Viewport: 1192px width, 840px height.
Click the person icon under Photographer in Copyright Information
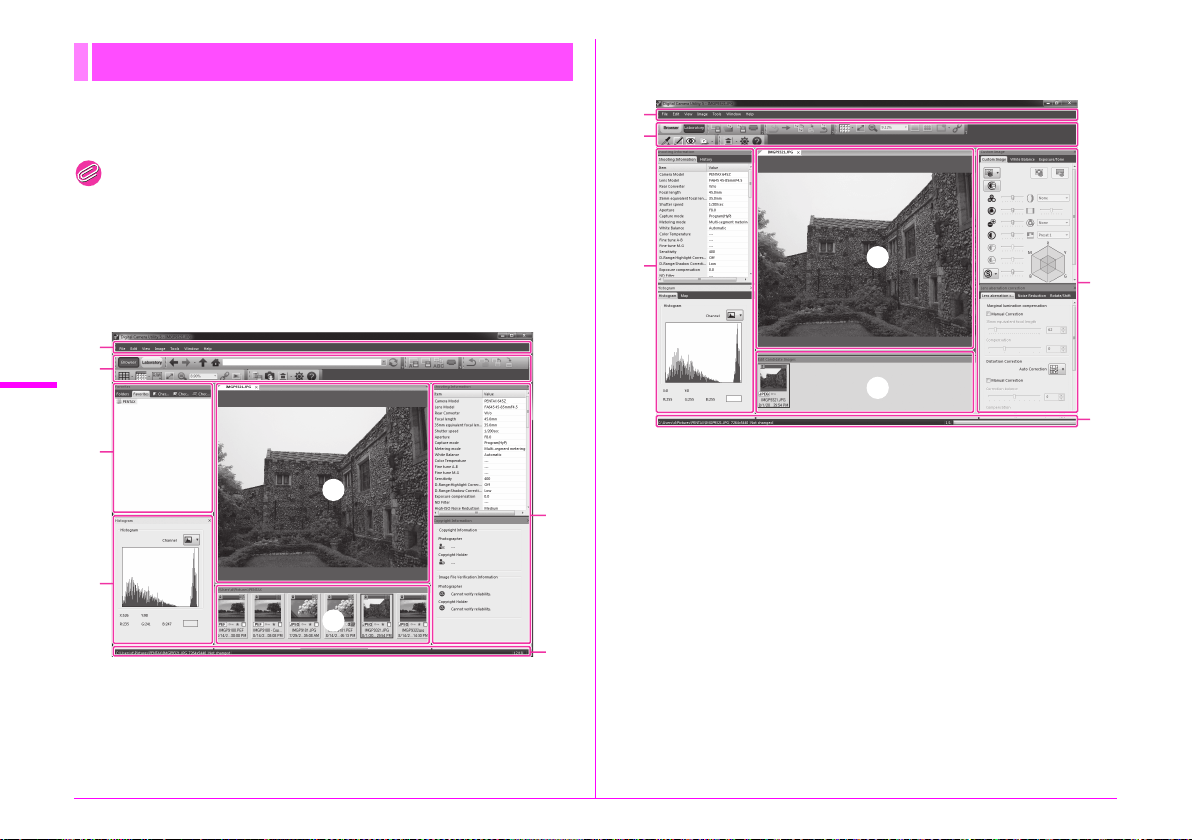coord(442,547)
